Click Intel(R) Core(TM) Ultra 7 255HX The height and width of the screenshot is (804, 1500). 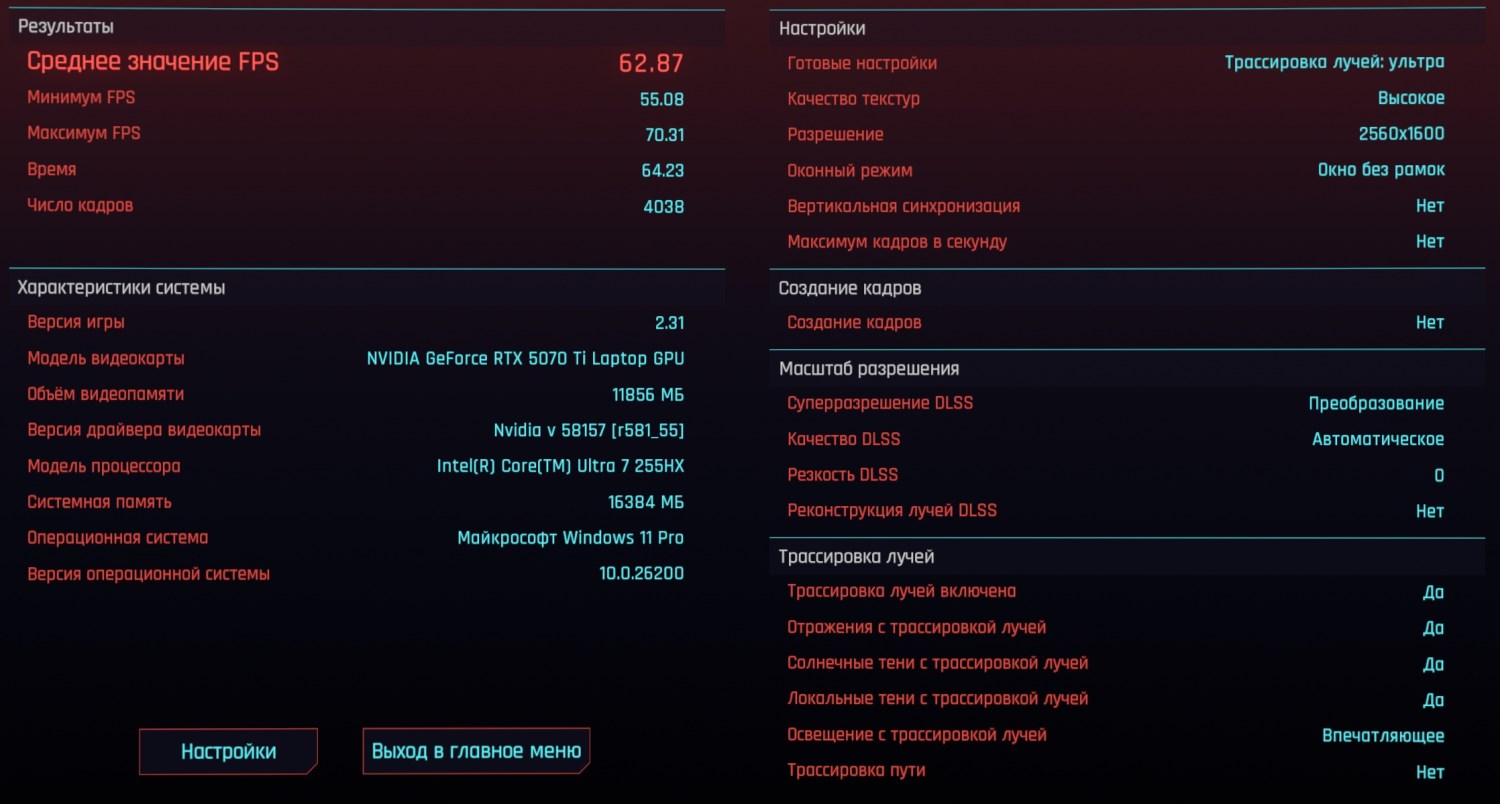pyautogui.click(x=561, y=467)
